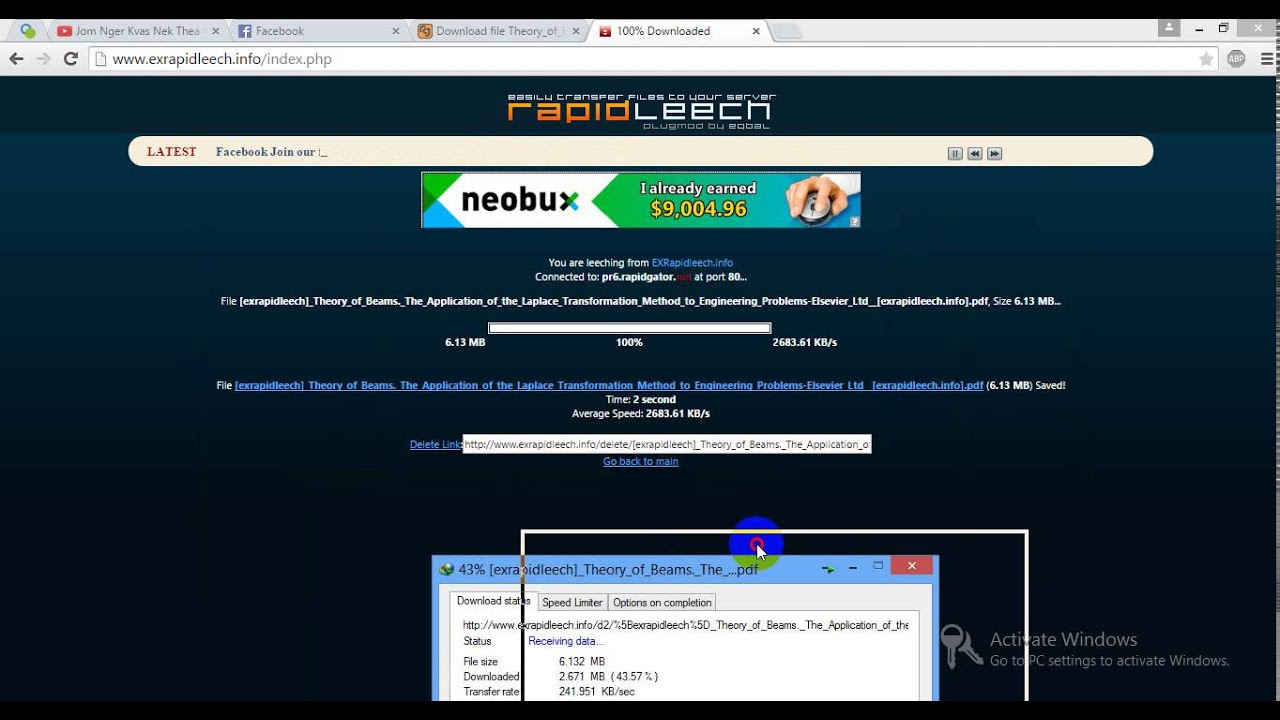Click the 100% download progress bar

(x=629, y=328)
